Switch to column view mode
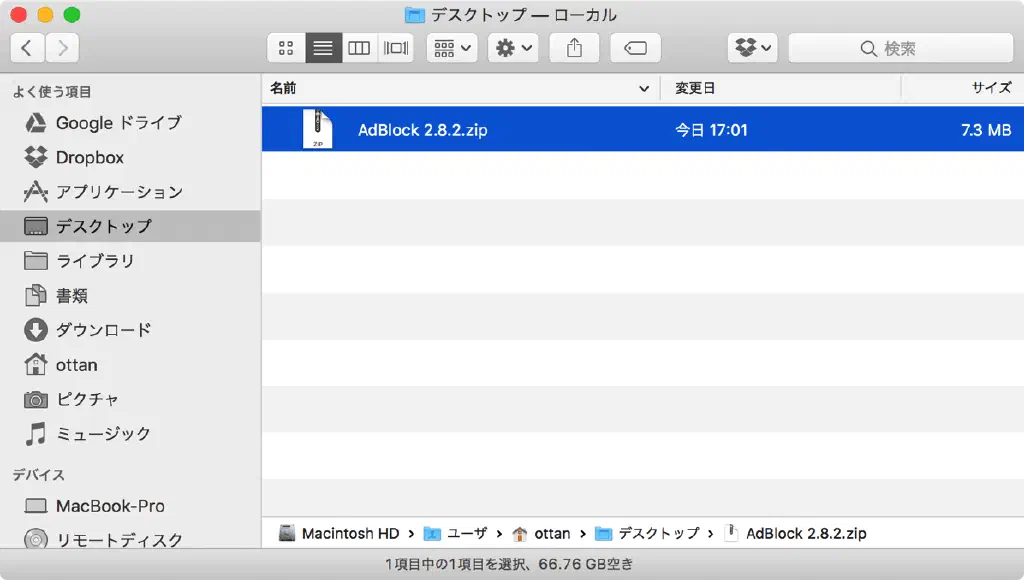Image resolution: width=1024 pixels, height=580 pixels. [x=359, y=48]
